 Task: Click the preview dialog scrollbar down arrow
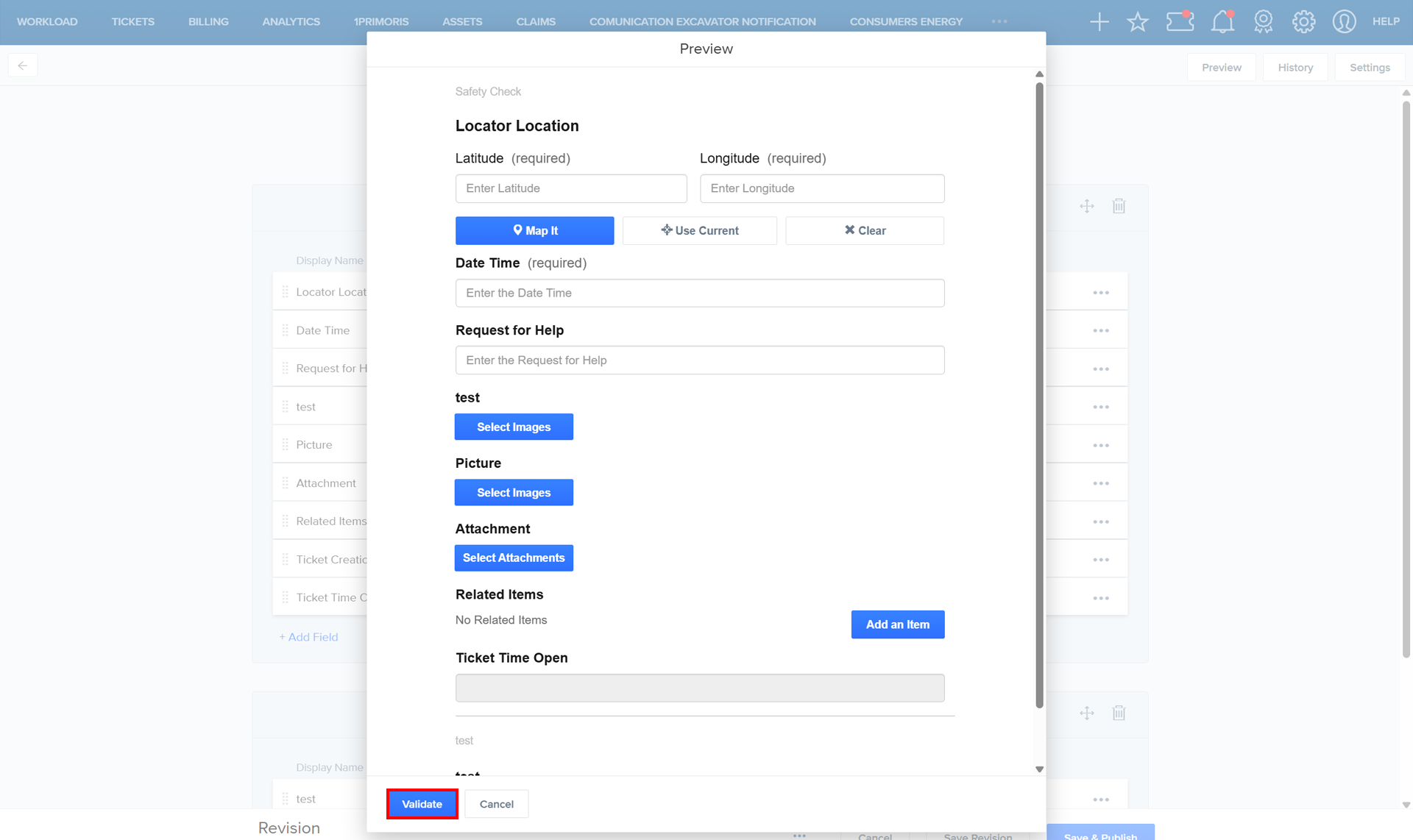[x=1039, y=769]
